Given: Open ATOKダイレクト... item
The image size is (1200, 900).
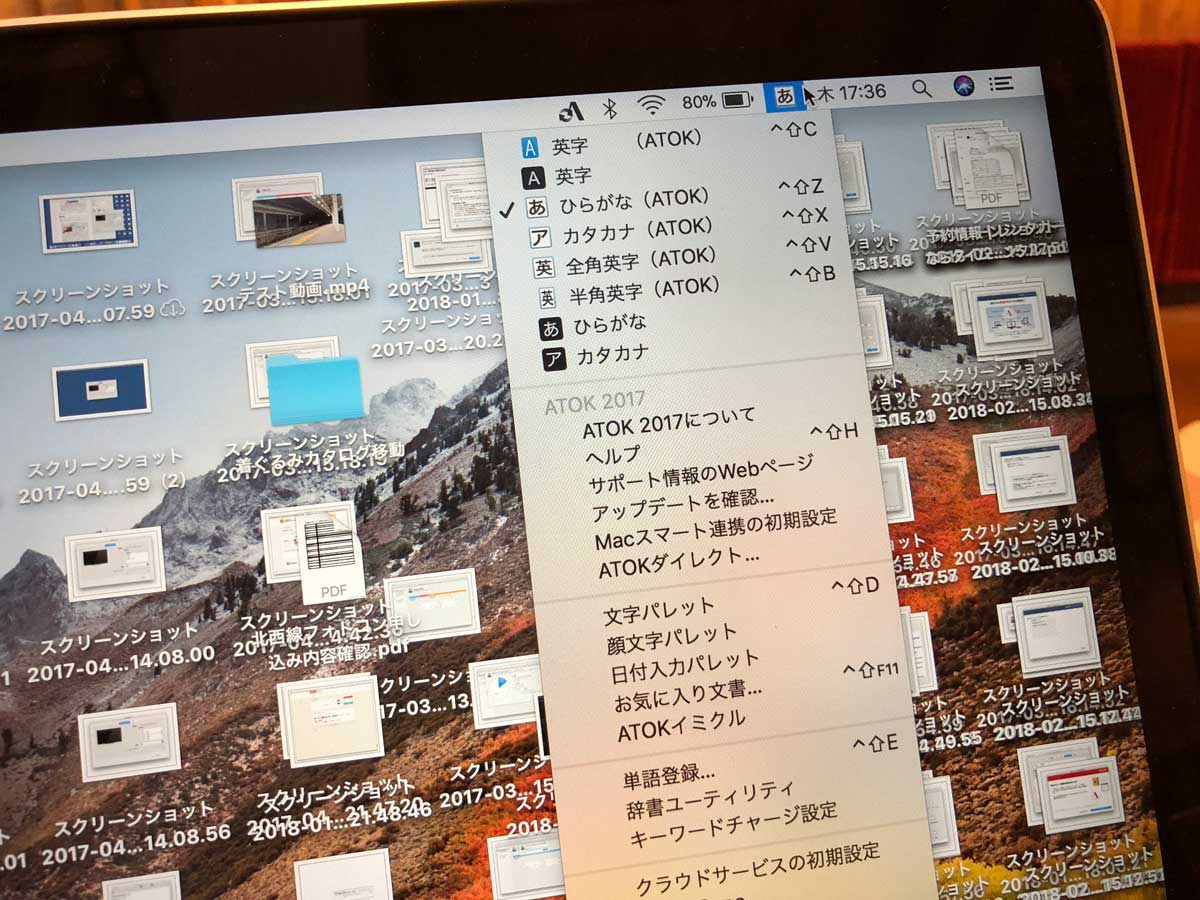Looking at the screenshot, I should [679, 564].
